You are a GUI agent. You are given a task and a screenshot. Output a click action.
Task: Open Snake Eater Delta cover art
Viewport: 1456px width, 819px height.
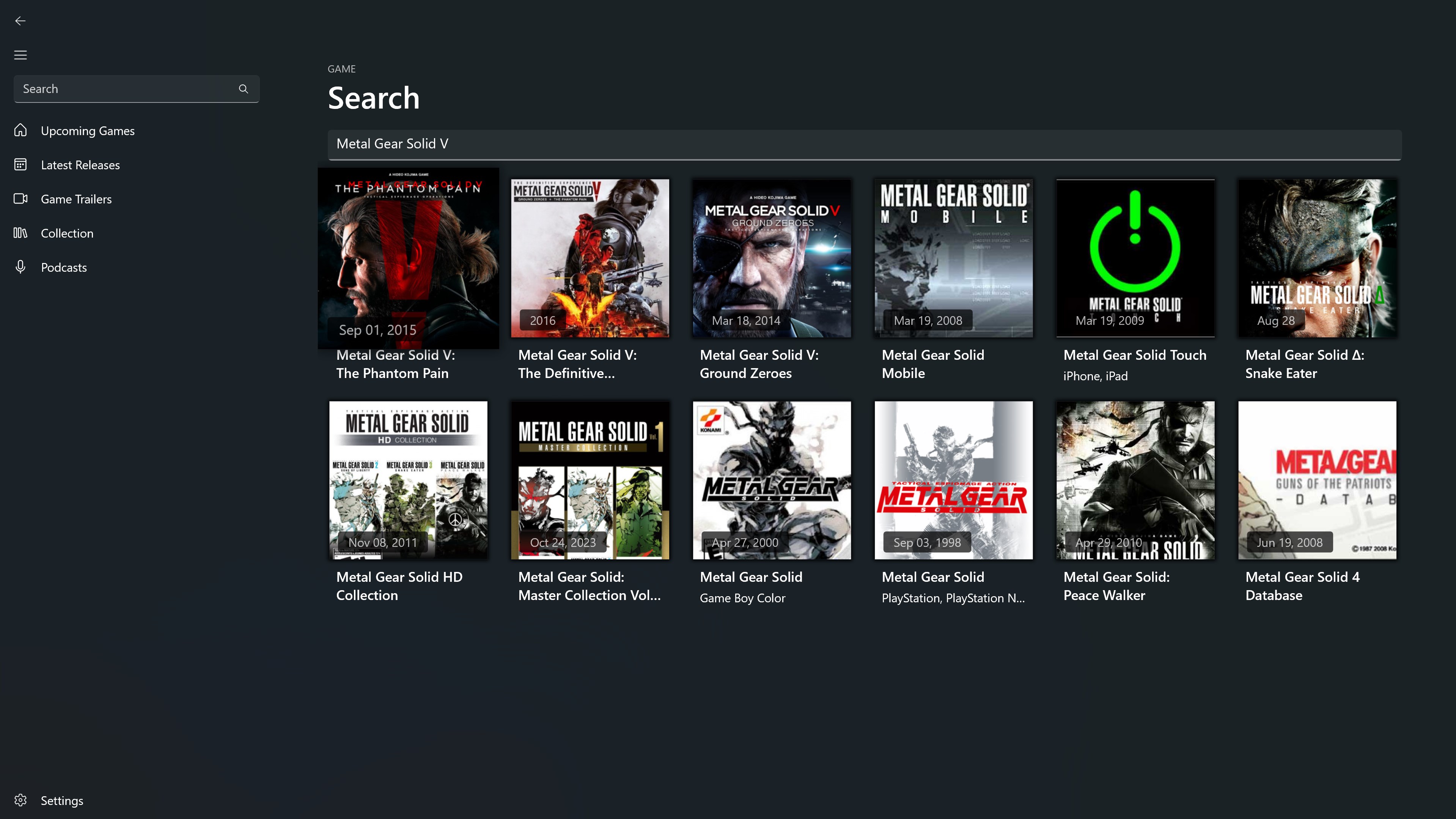point(1317,258)
